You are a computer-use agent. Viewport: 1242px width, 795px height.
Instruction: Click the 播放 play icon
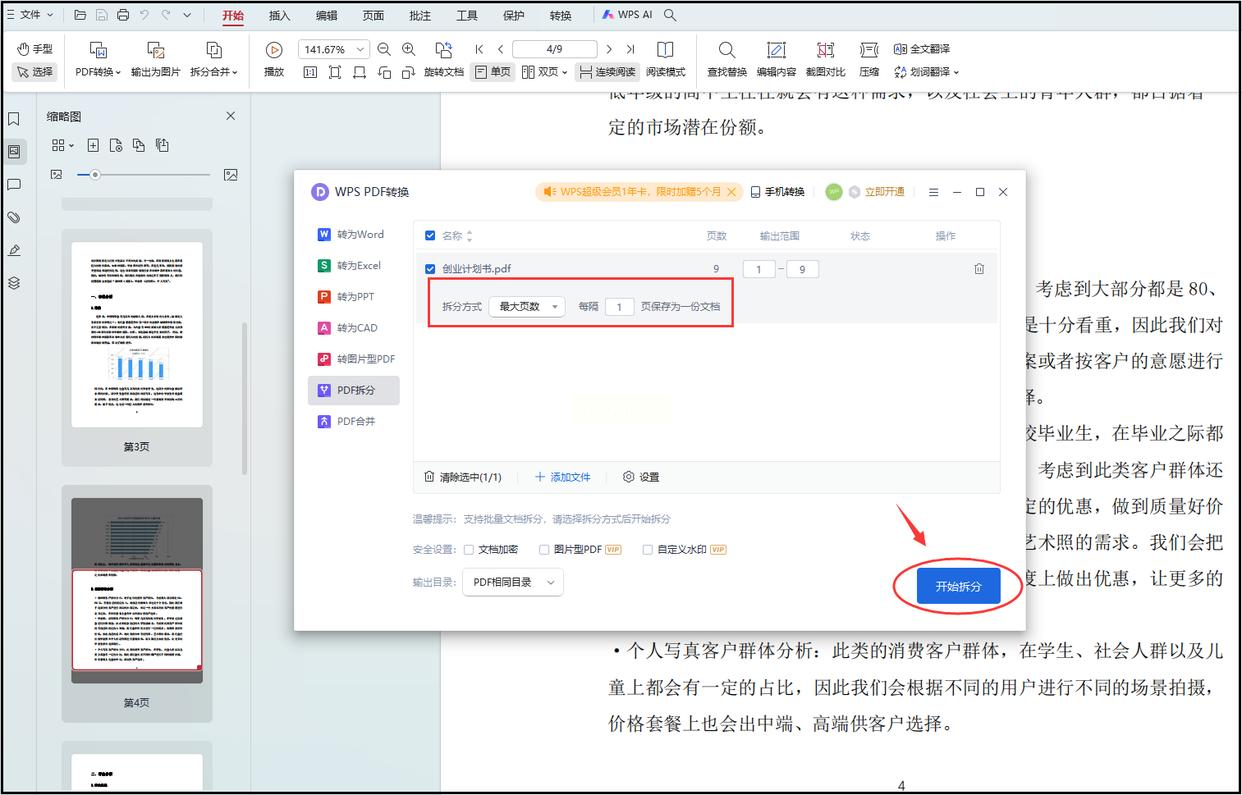click(x=273, y=50)
